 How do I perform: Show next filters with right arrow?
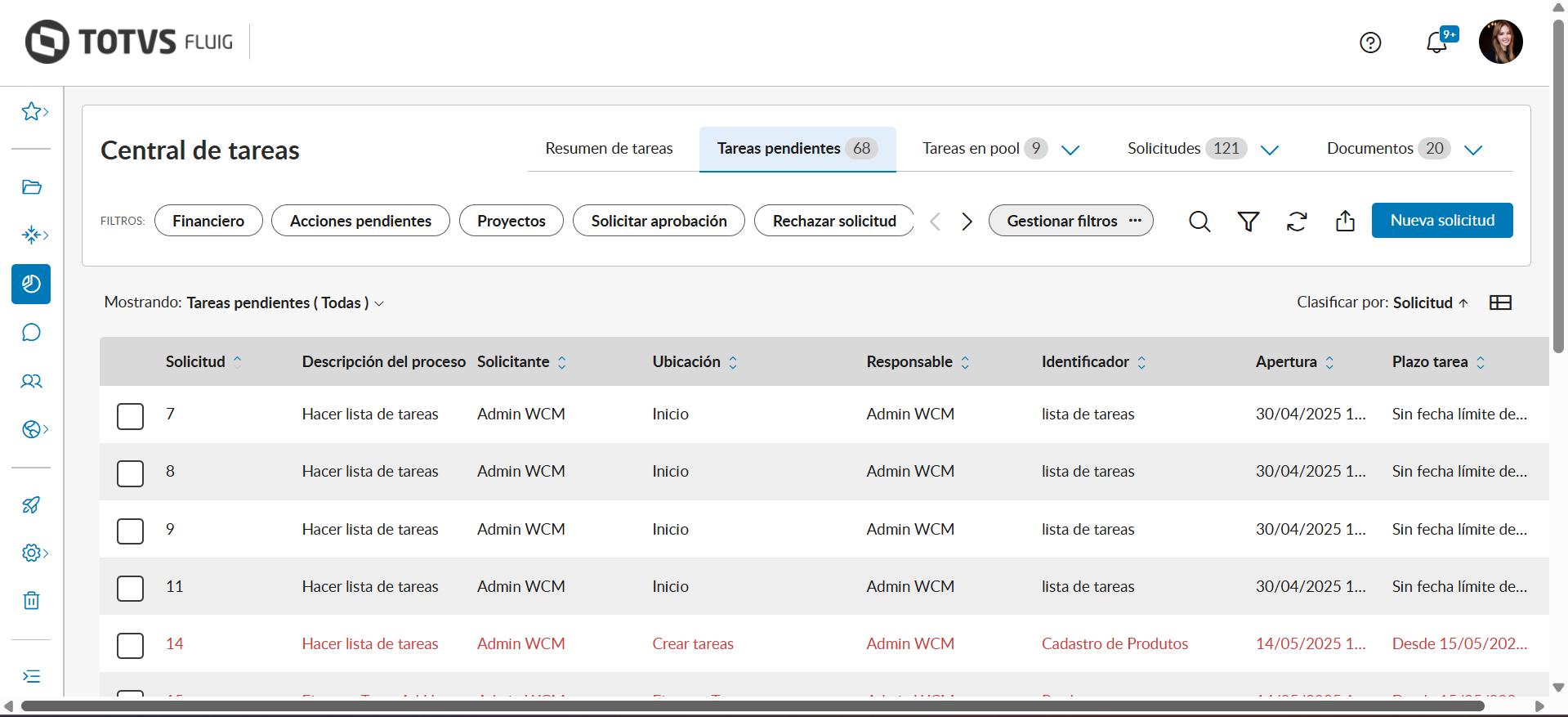967,222
